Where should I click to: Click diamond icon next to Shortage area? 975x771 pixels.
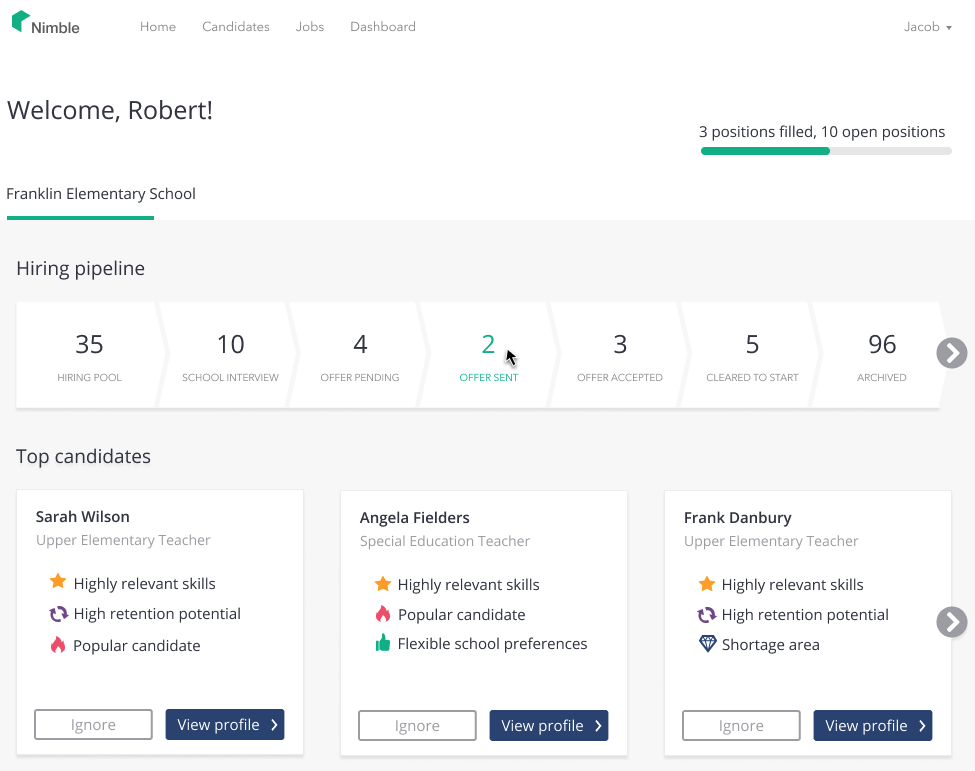707,644
